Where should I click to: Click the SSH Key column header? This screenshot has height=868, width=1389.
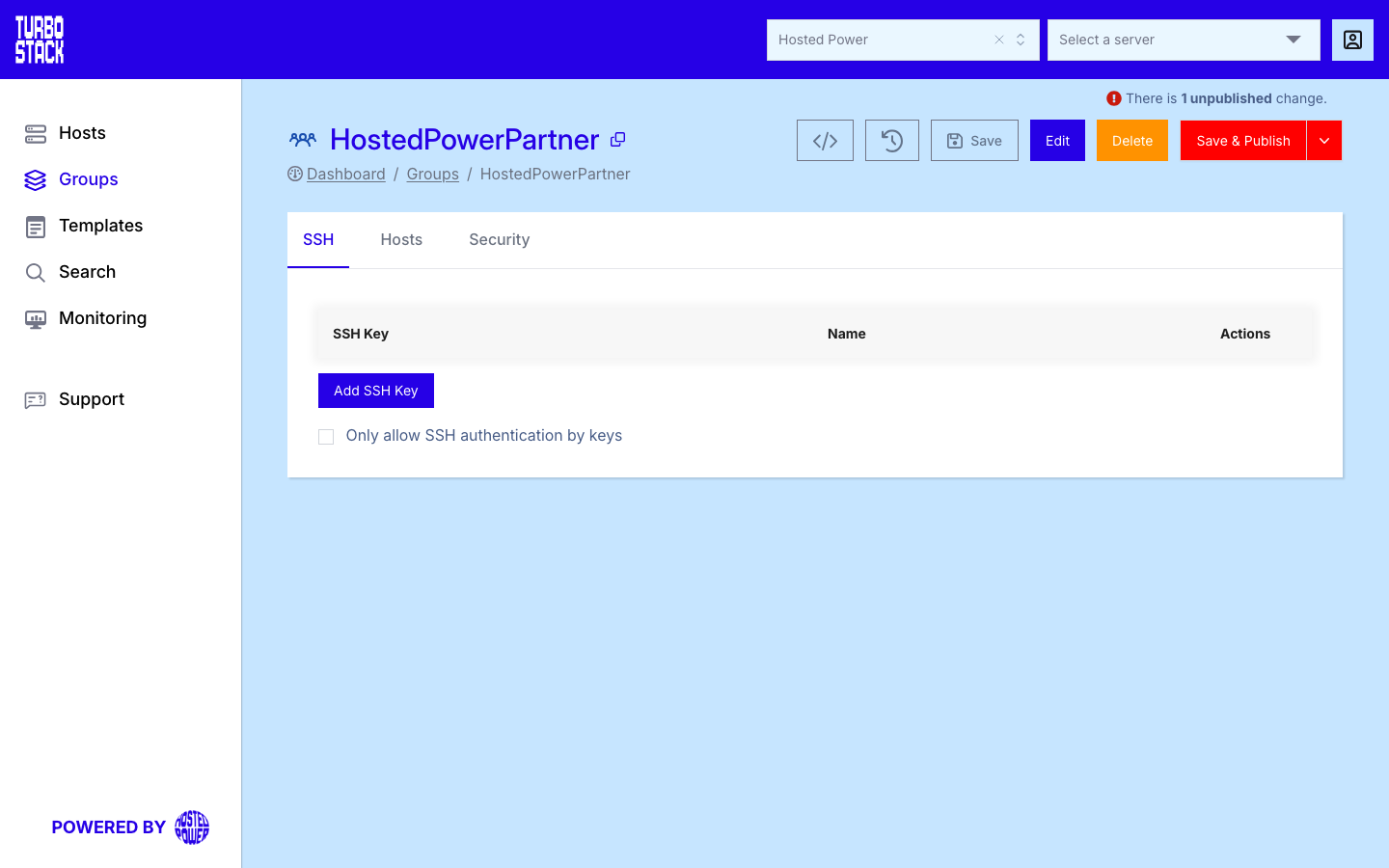[x=361, y=334]
